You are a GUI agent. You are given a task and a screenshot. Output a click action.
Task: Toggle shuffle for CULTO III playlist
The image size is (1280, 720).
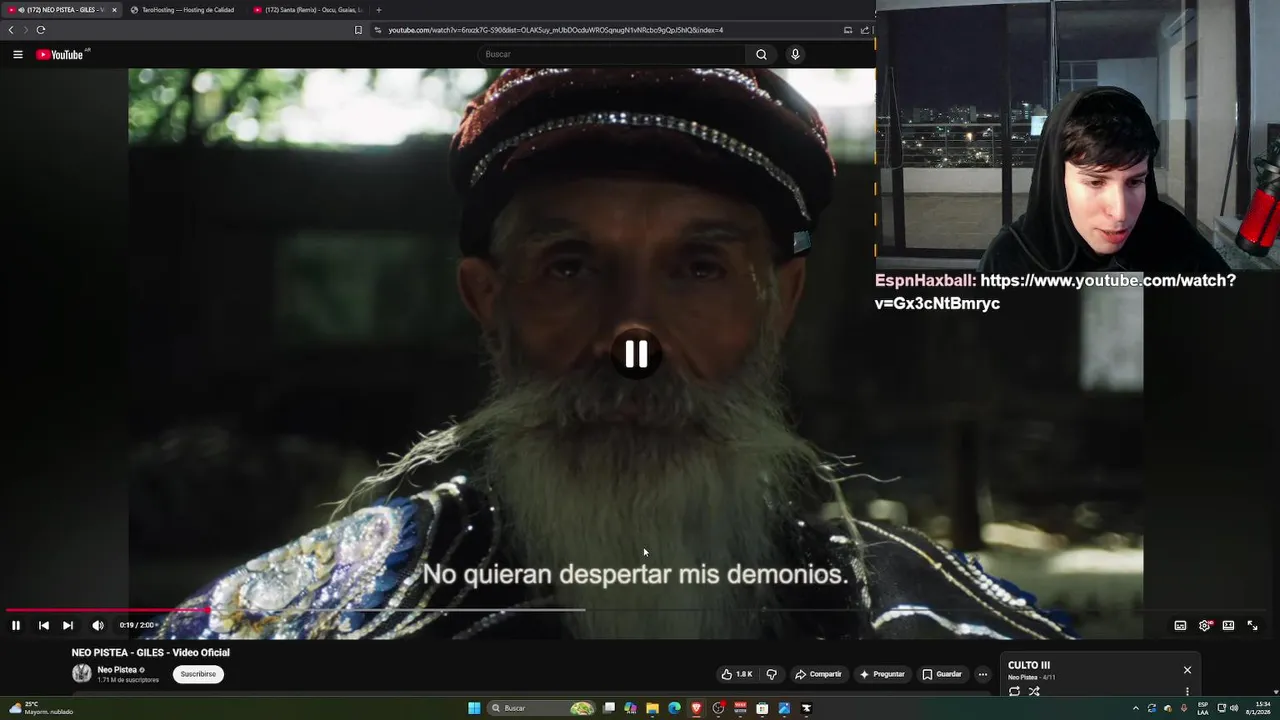point(1034,691)
